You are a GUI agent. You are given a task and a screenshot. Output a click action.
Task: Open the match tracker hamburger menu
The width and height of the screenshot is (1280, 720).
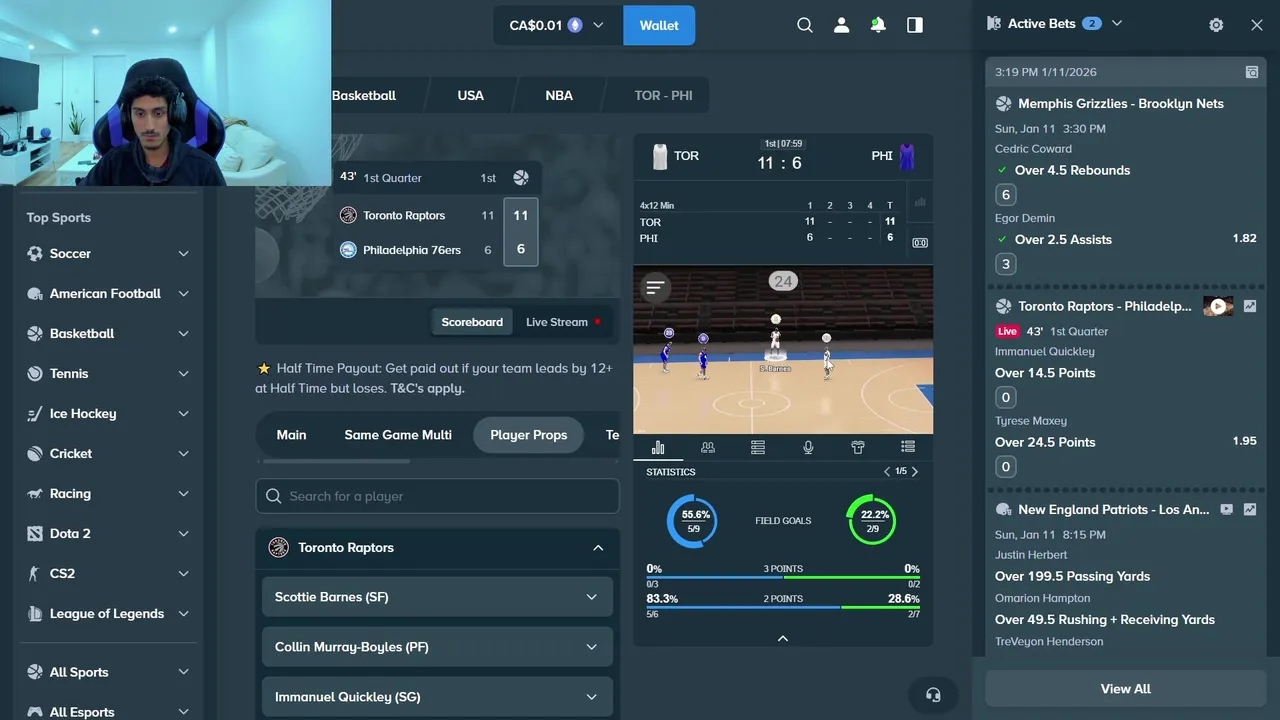click(x=655, y=288)
